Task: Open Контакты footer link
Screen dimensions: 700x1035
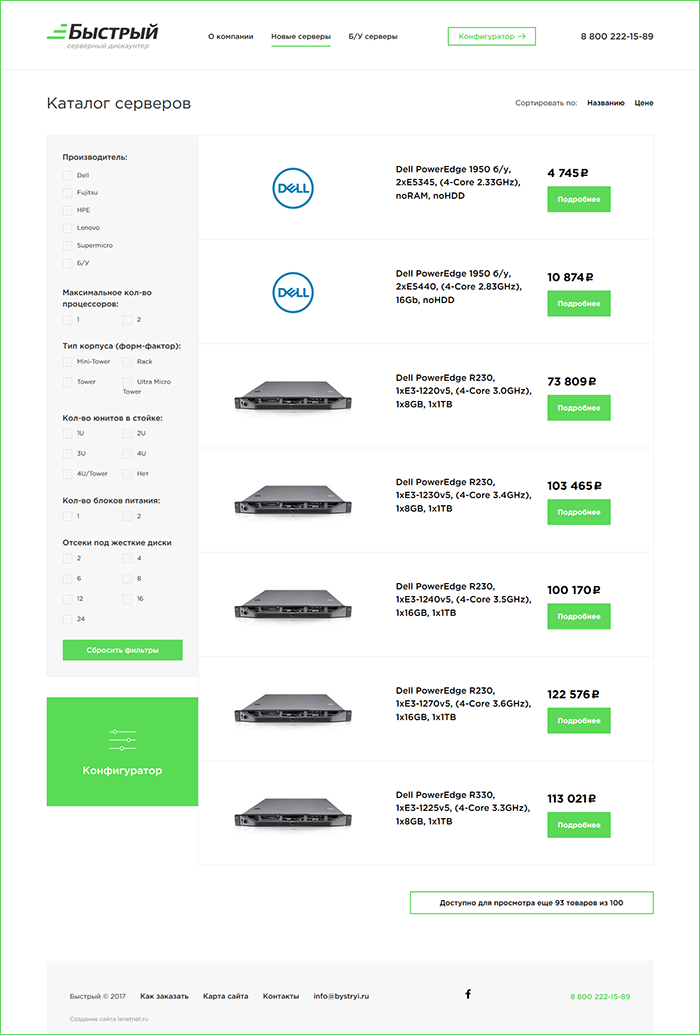Action: 281,996
